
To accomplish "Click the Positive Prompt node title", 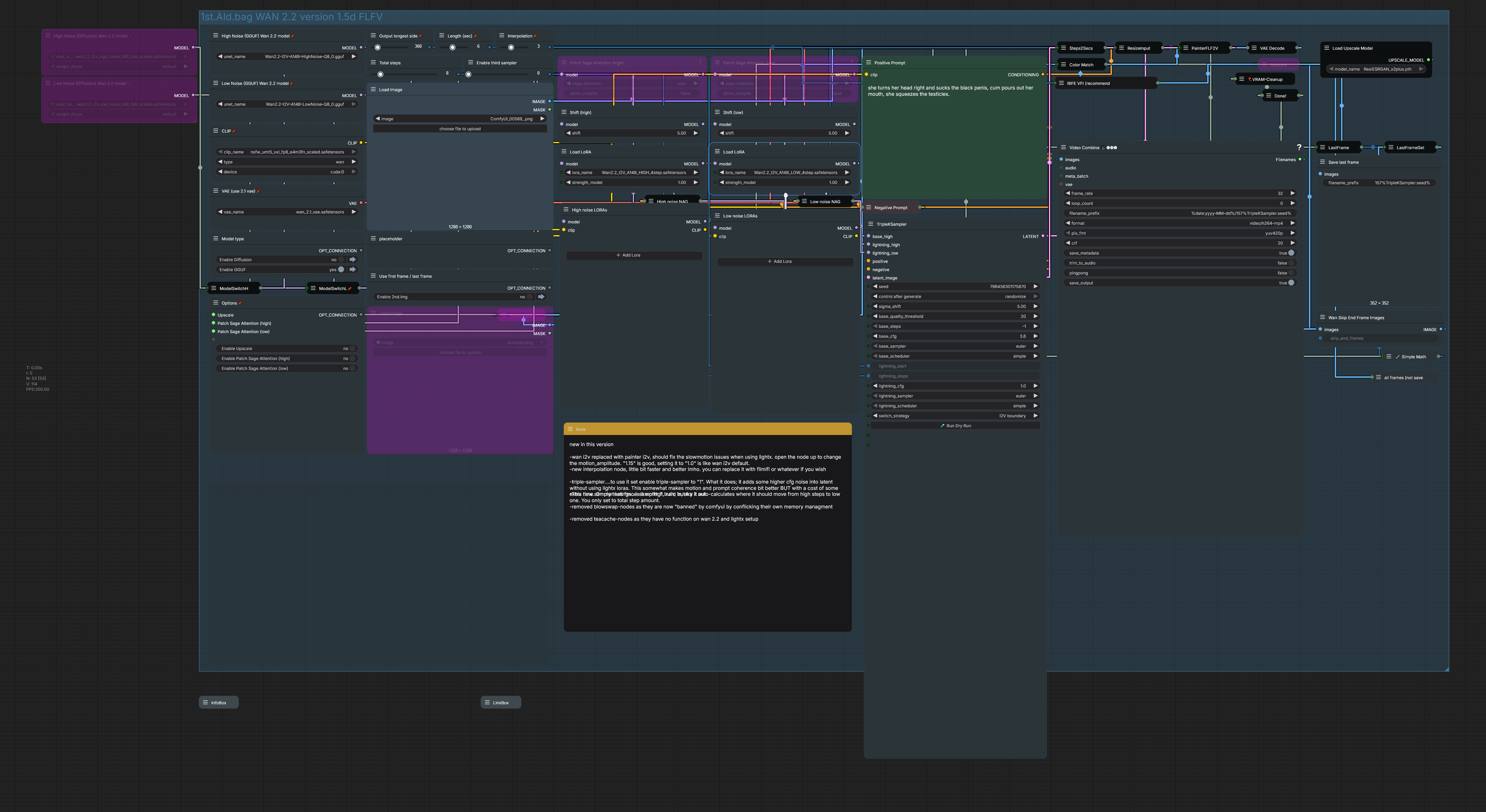I will 889,63.
